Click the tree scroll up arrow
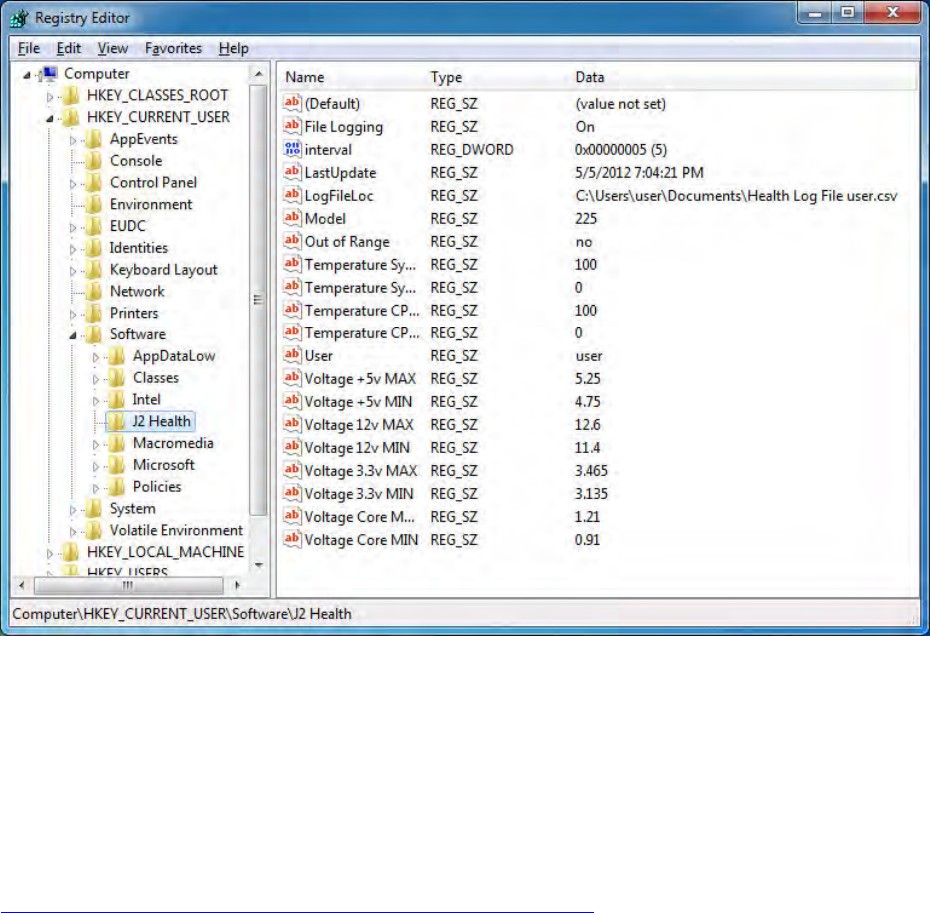Viewport: 930px width, 913px height. click(x=259, y=74)
